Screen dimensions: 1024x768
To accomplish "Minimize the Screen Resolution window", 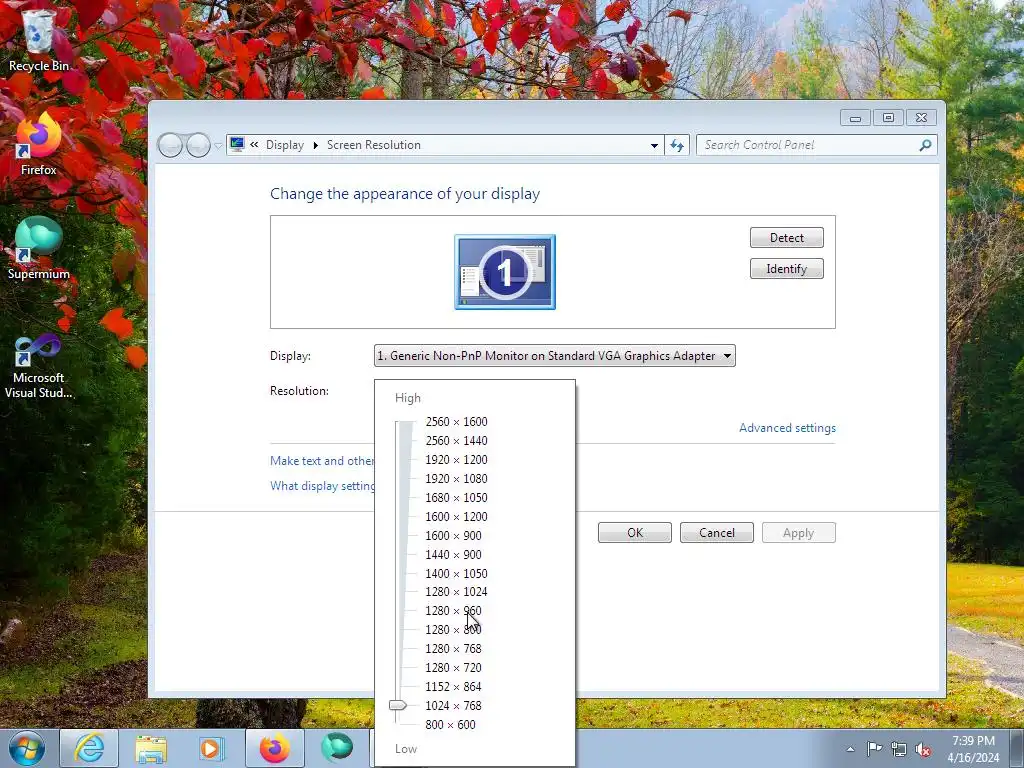I will pos(856,118).
